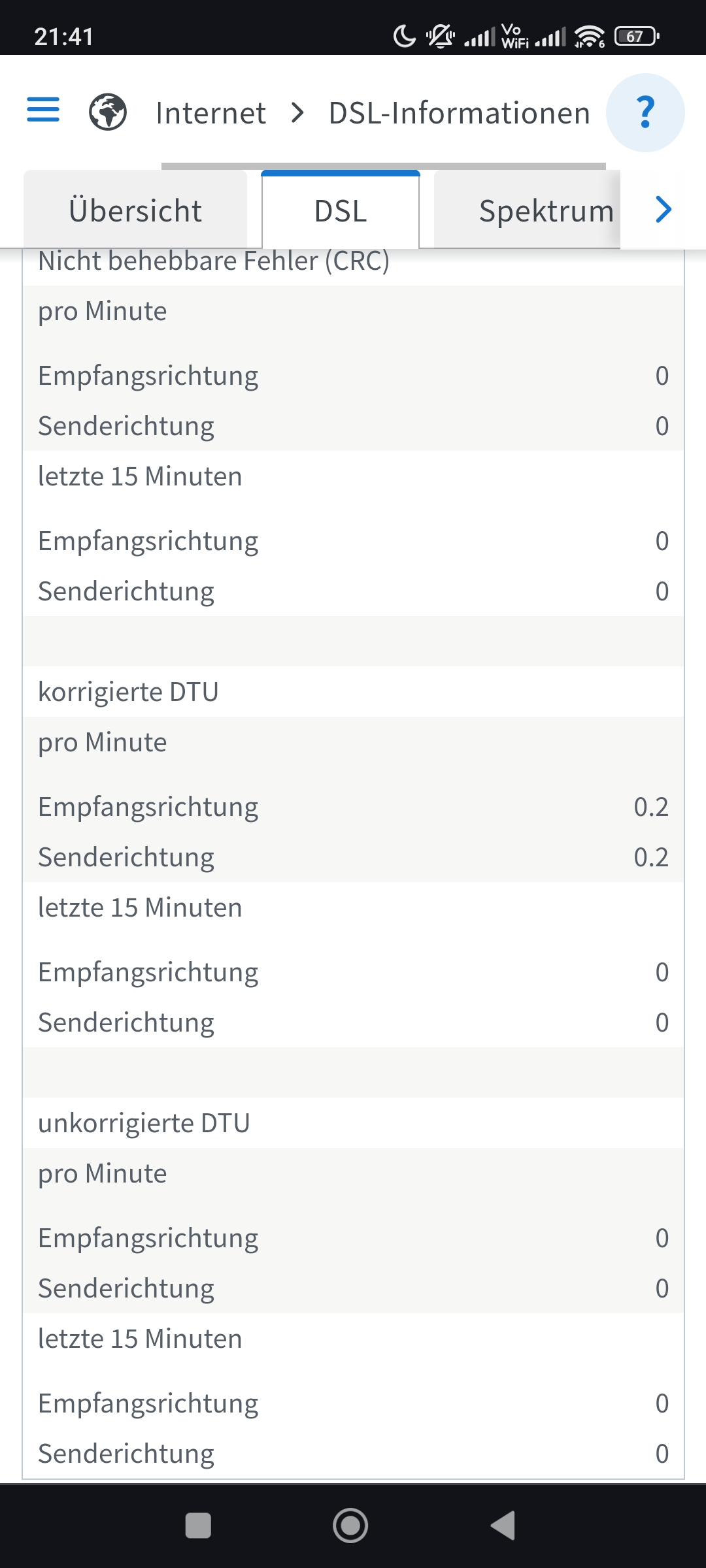706x1568 pixels.
Task: Tap the globe Internet icon
Action: (x=108, y=112)
